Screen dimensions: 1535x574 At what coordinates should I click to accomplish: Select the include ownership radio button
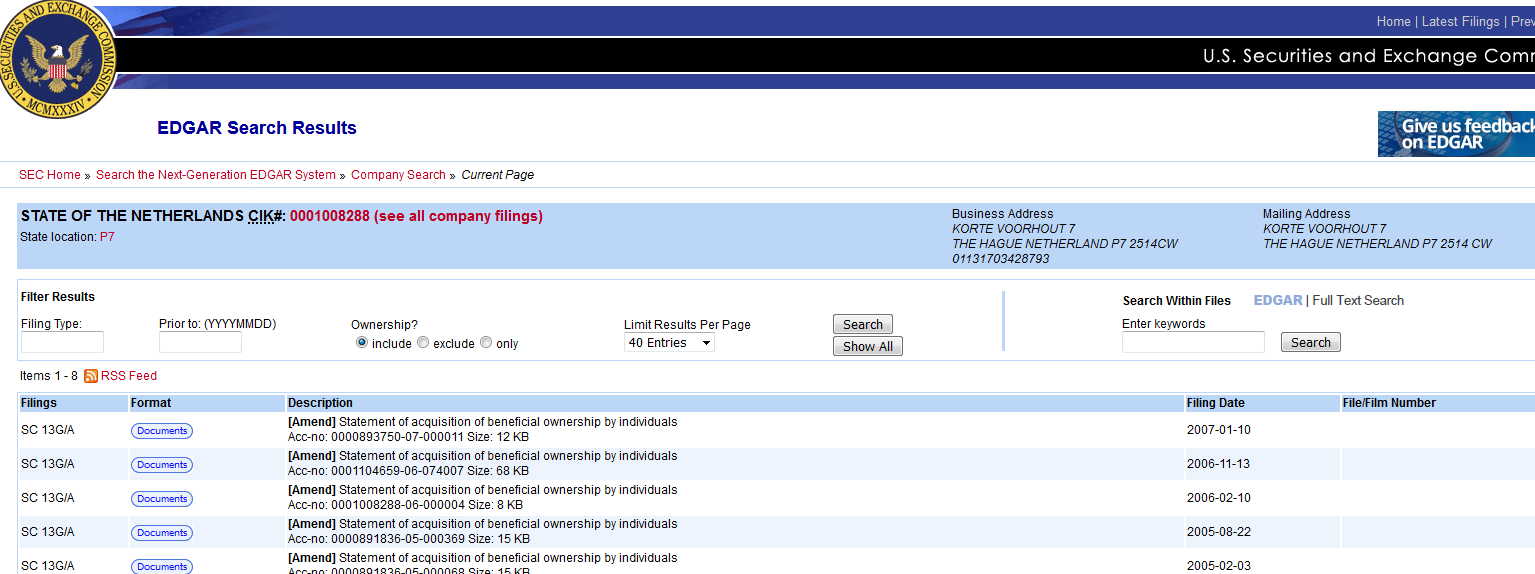362,343
